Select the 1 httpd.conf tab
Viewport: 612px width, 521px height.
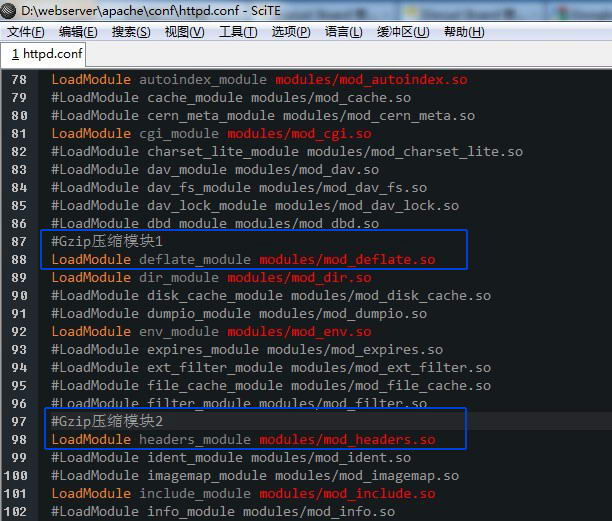(44, 54)
